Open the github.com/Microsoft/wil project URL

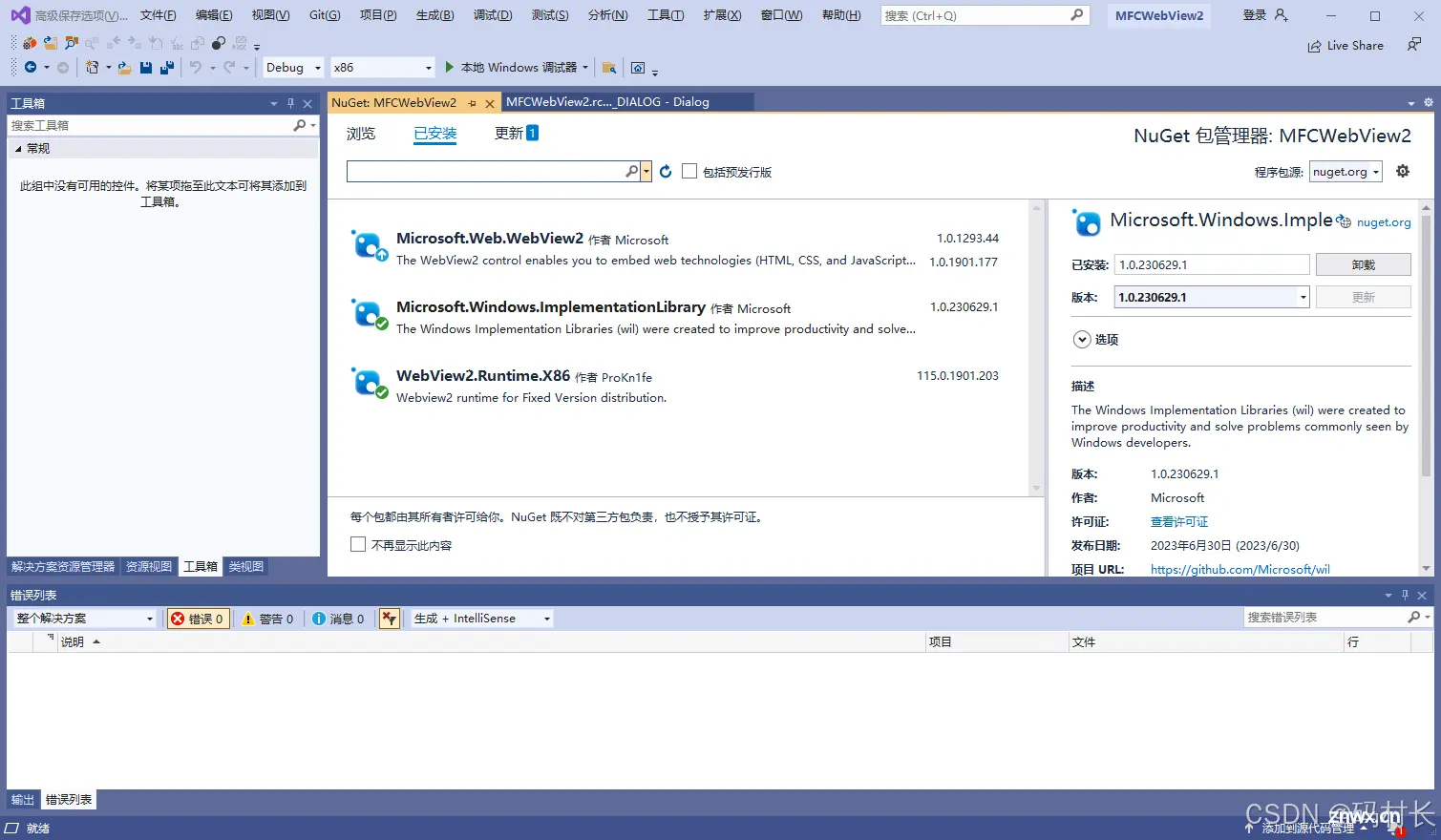[1240, 569]
